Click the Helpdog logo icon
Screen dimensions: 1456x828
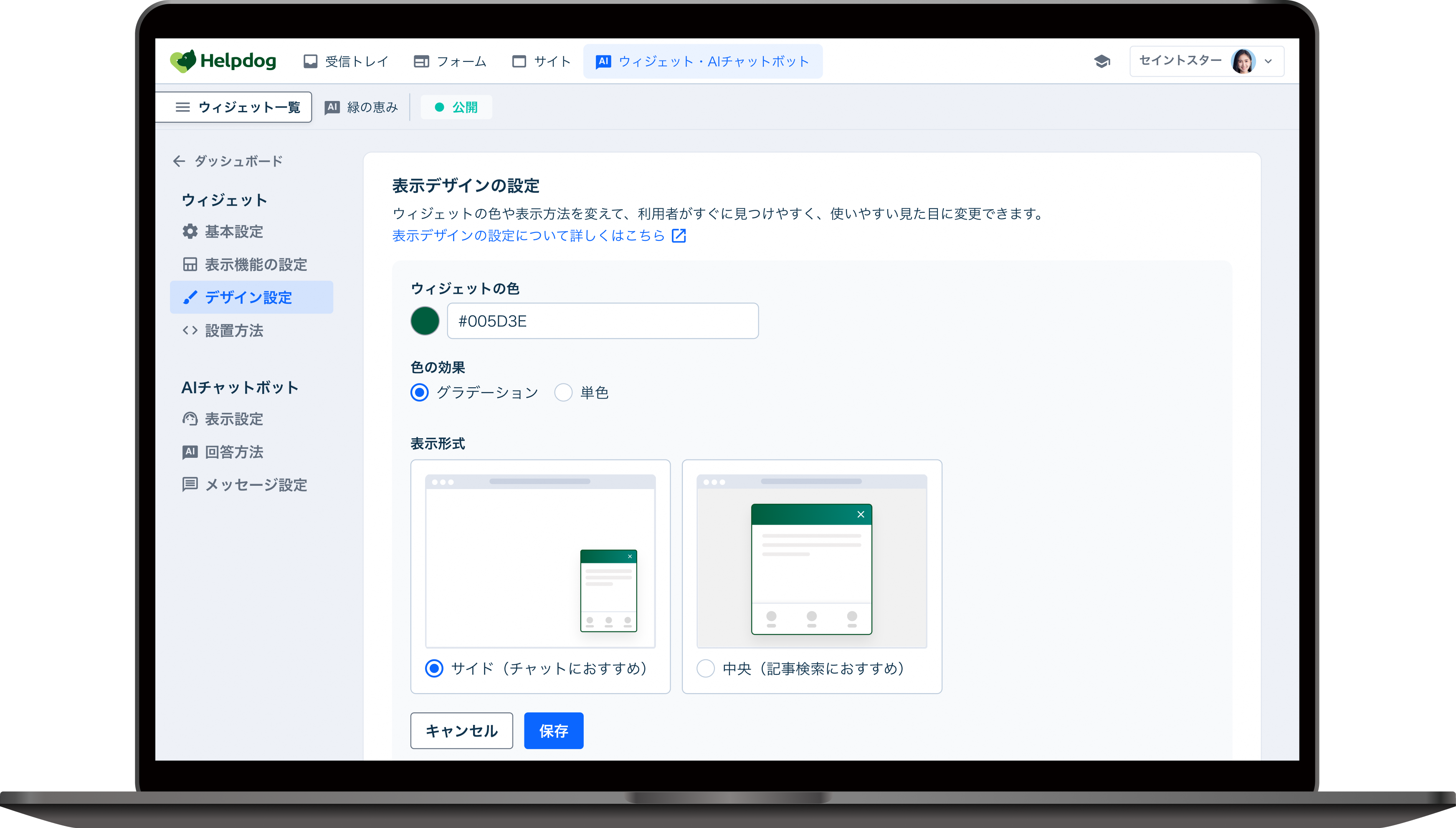pyautogui.click(x=183, y=61)
